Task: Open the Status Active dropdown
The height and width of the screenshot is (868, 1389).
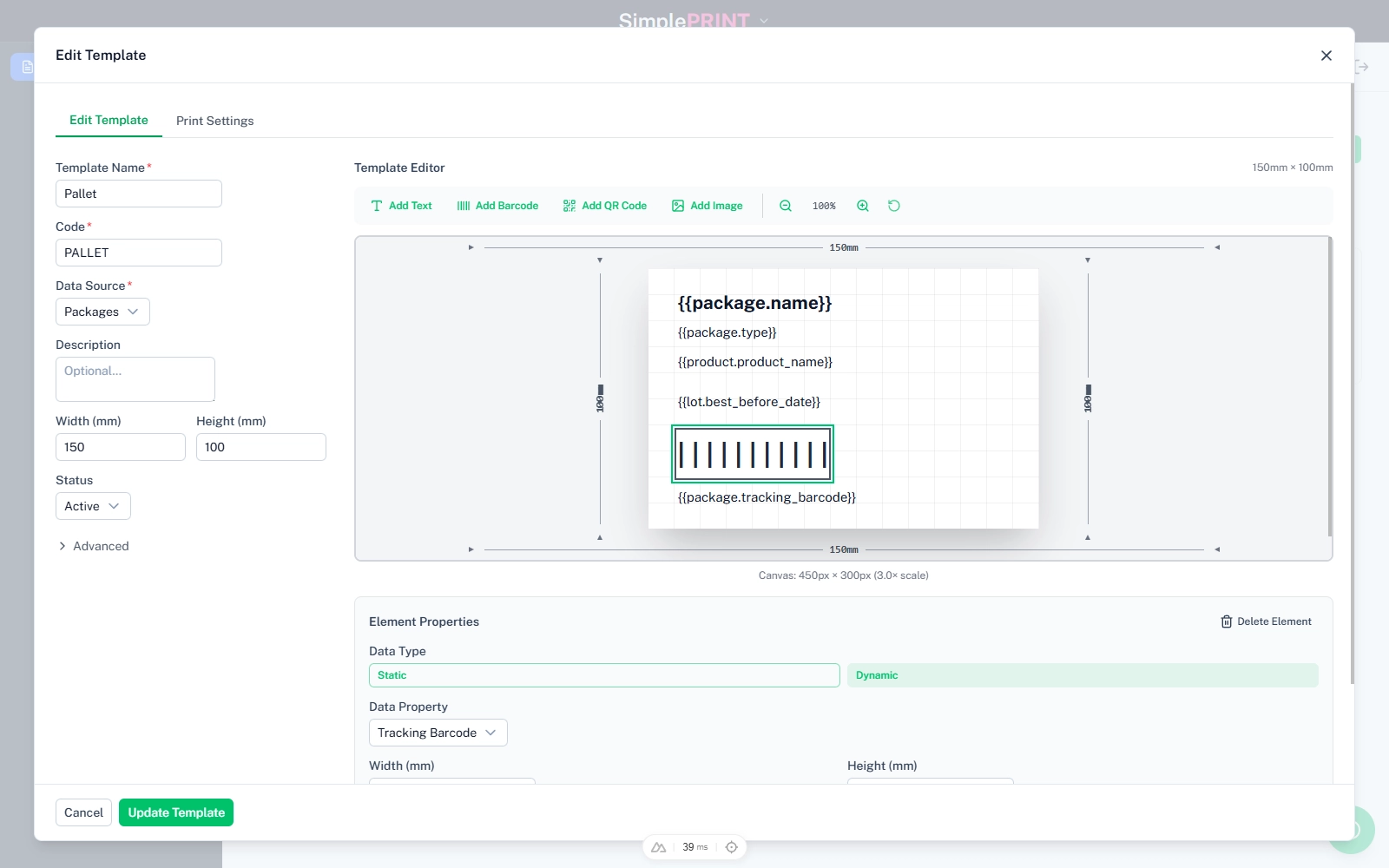Action: click(93, 506)
